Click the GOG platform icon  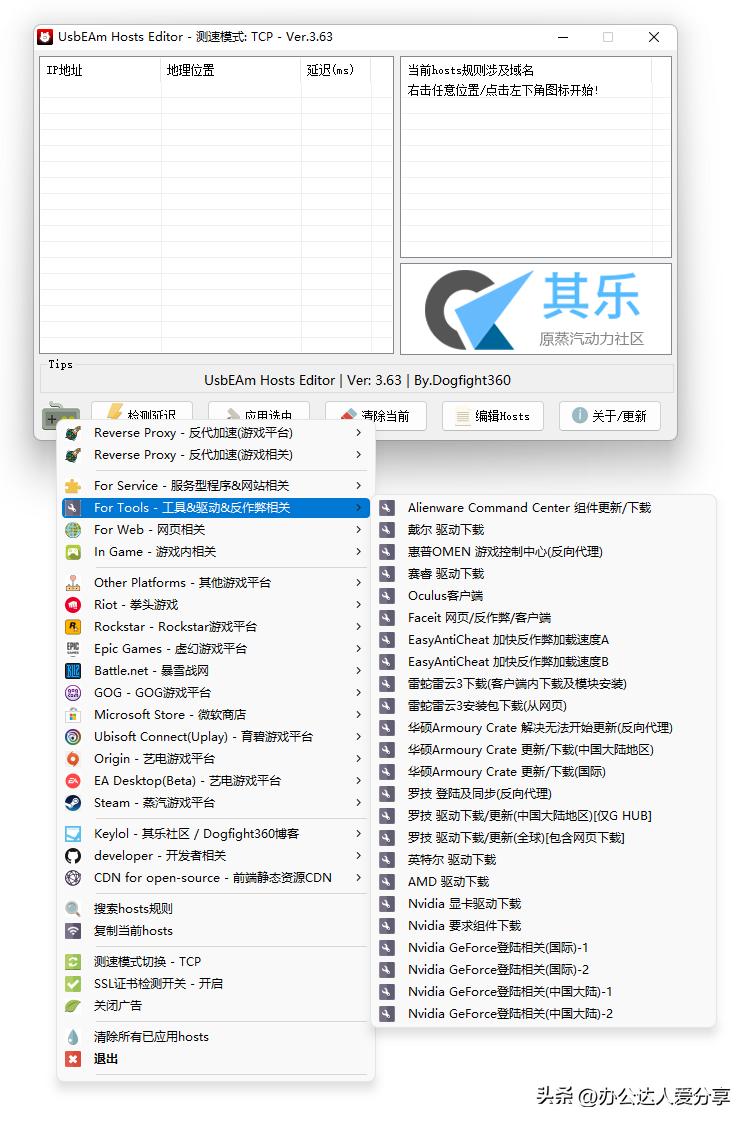pos(73,693)
